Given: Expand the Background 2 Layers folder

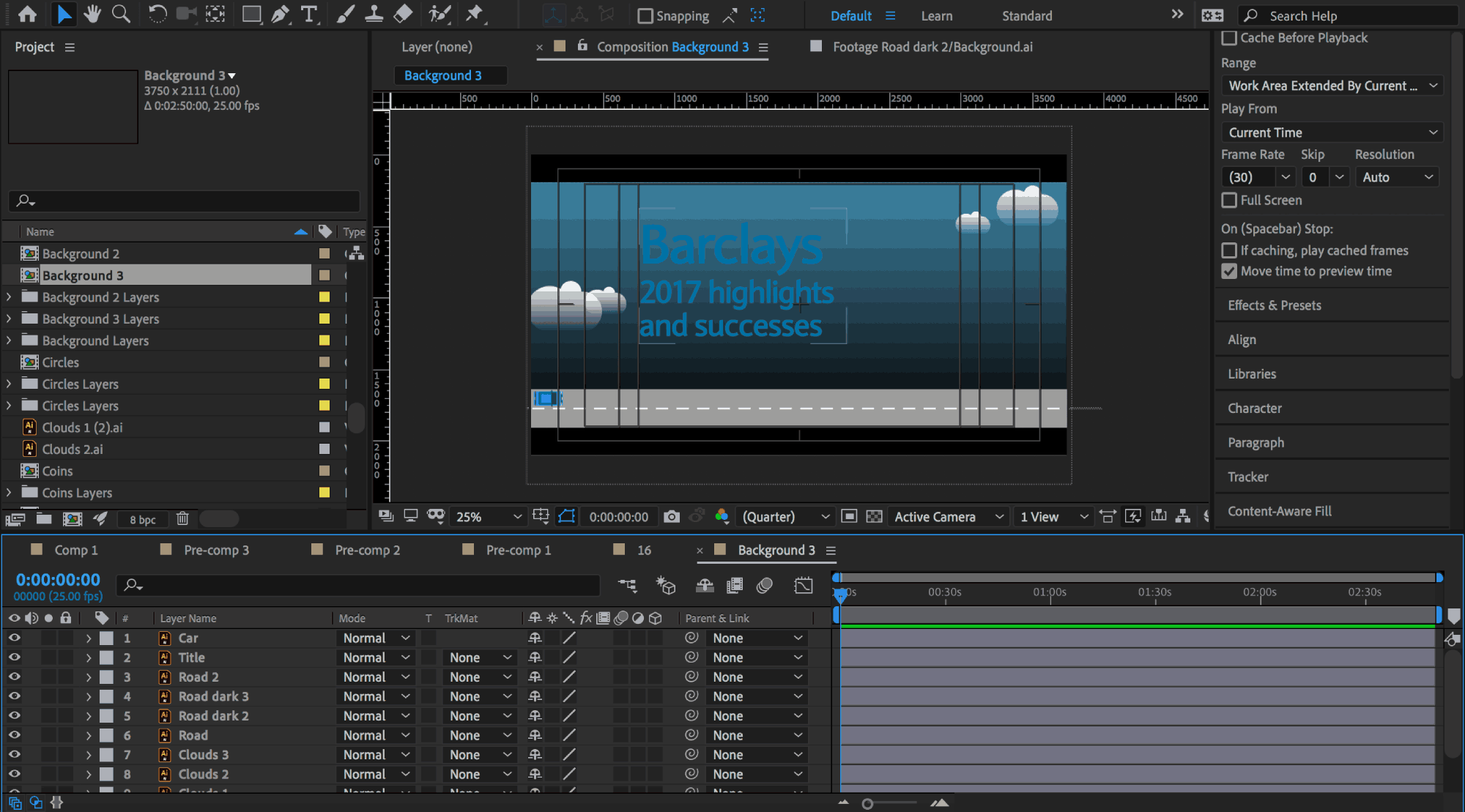Looking at the screenshot, I should click(x=9, y=297).
